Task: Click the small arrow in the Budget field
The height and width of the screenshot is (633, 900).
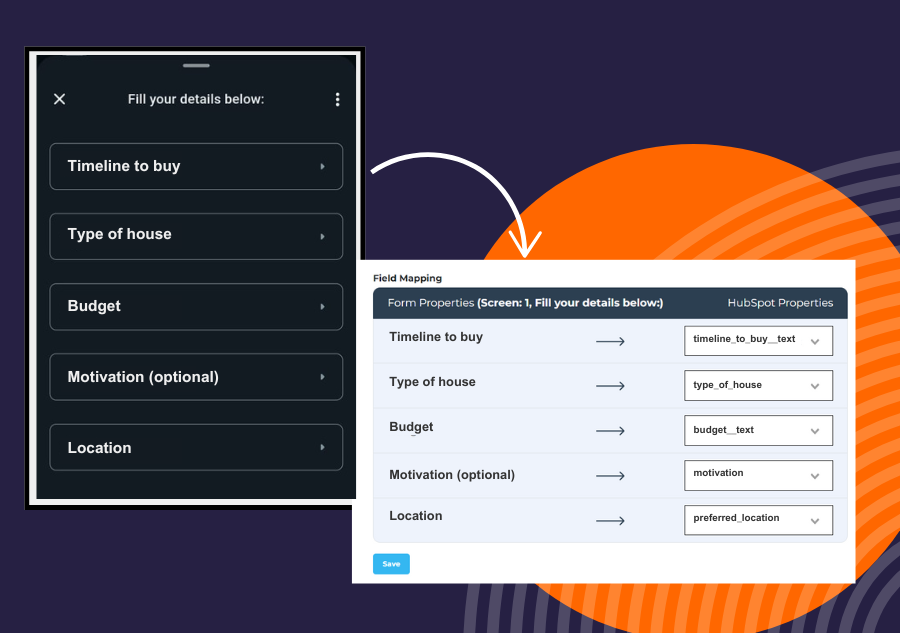Action: pyautogui.click(x=322, y=307)
